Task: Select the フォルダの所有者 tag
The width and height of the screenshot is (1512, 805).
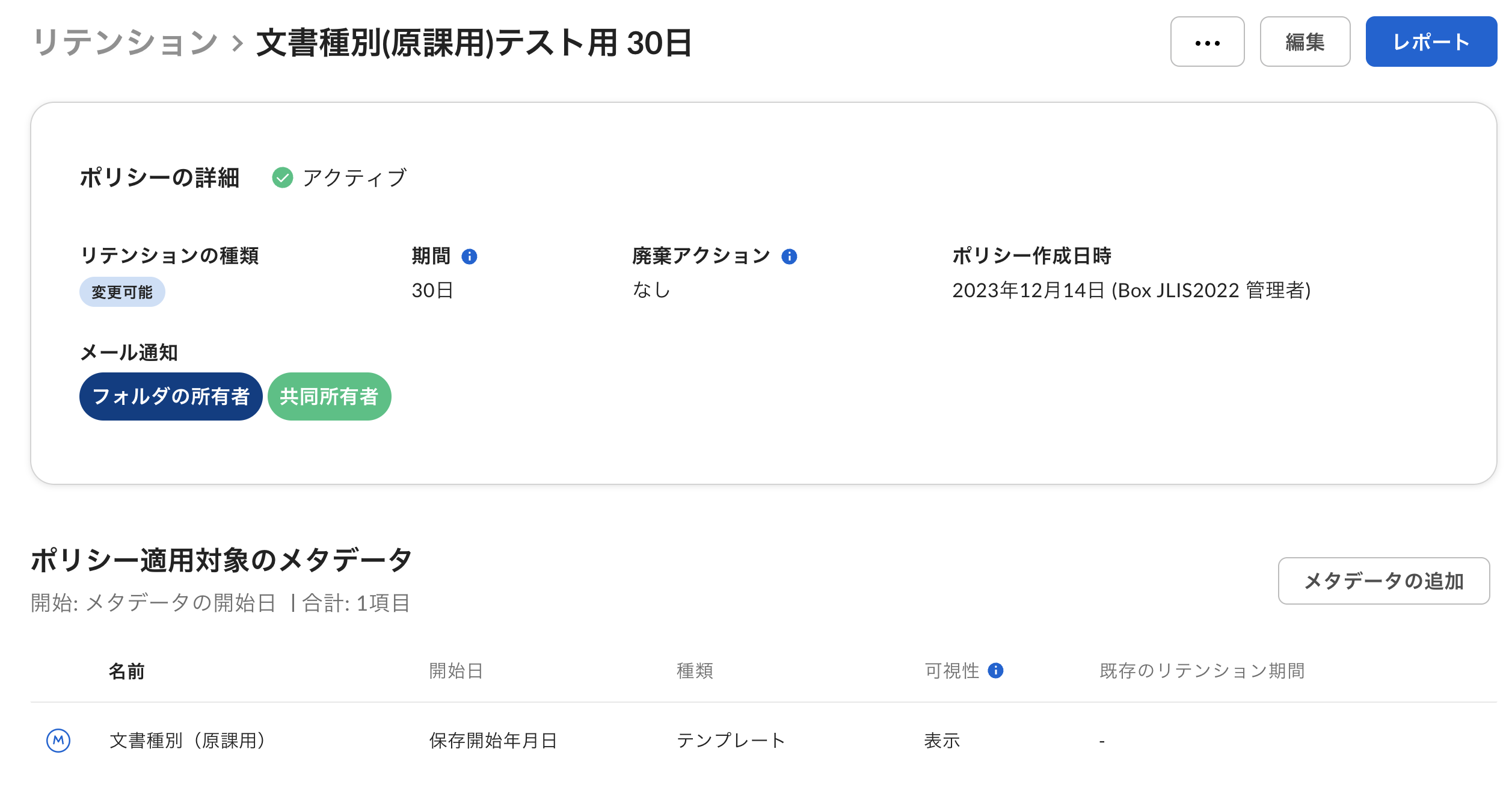Action: point(171,396)
